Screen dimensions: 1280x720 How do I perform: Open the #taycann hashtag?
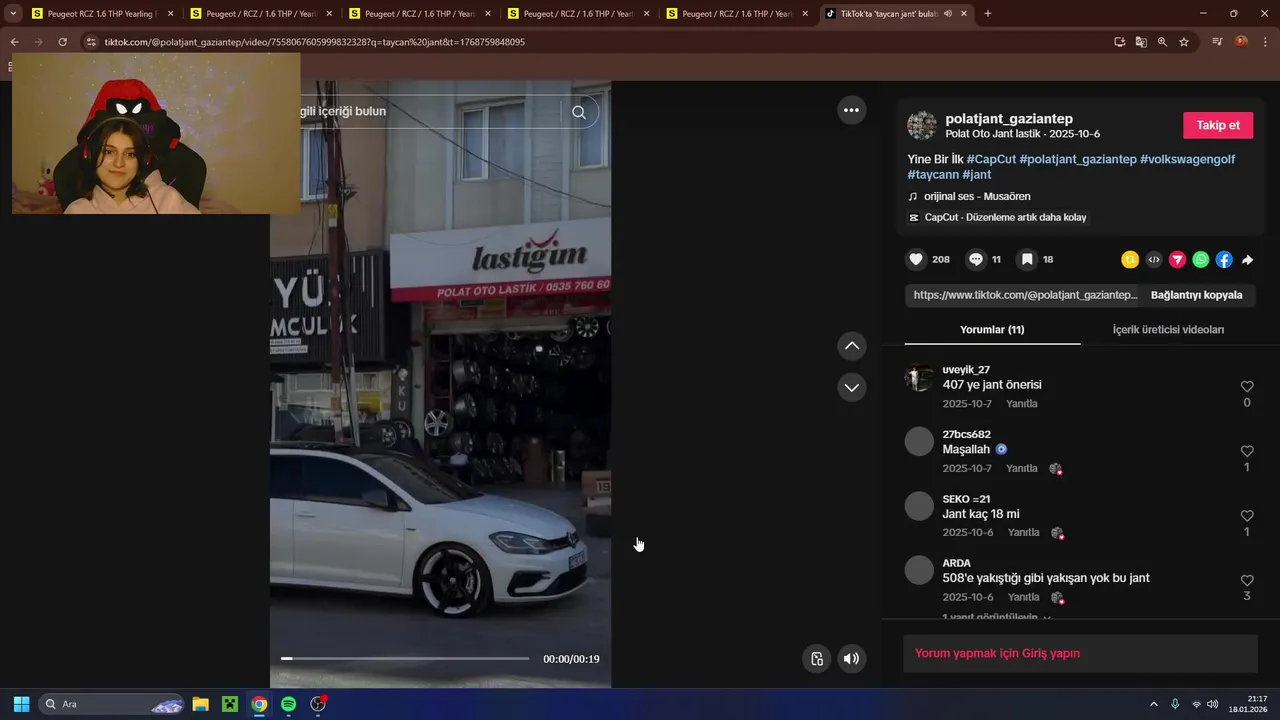coord(933,174)
